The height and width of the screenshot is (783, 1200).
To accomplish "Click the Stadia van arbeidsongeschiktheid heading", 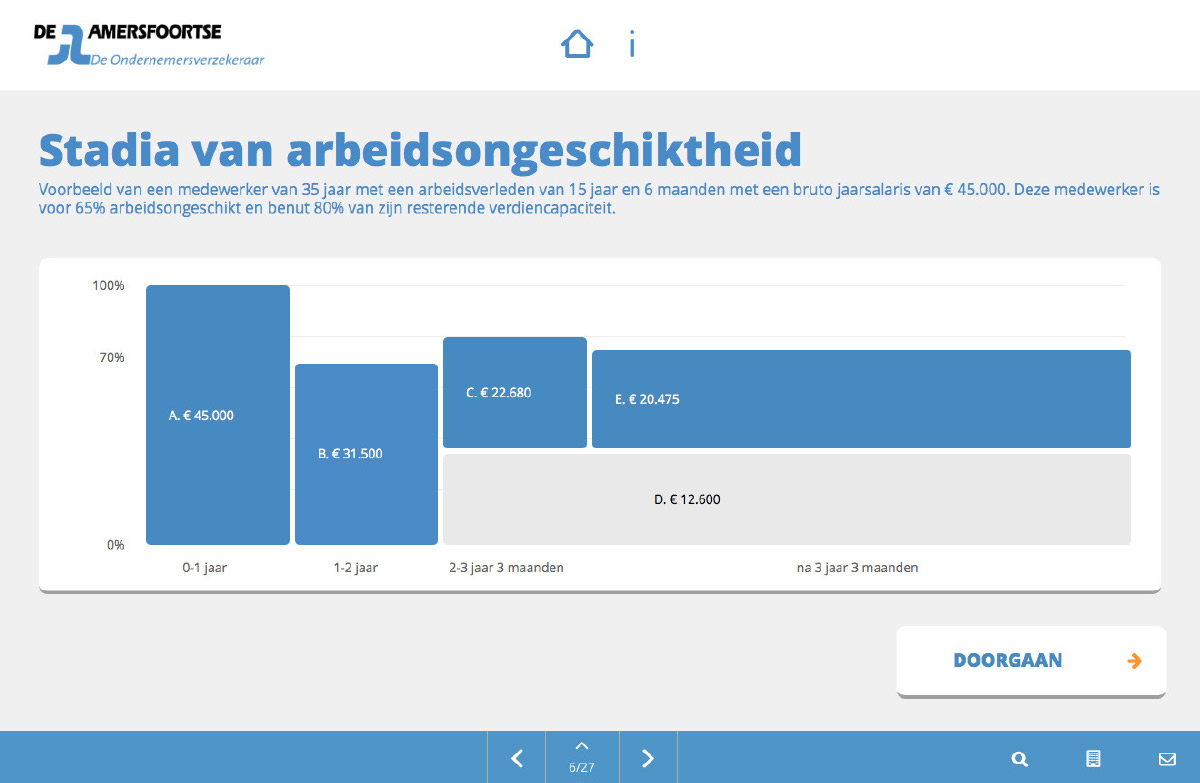I will [420, 149].
